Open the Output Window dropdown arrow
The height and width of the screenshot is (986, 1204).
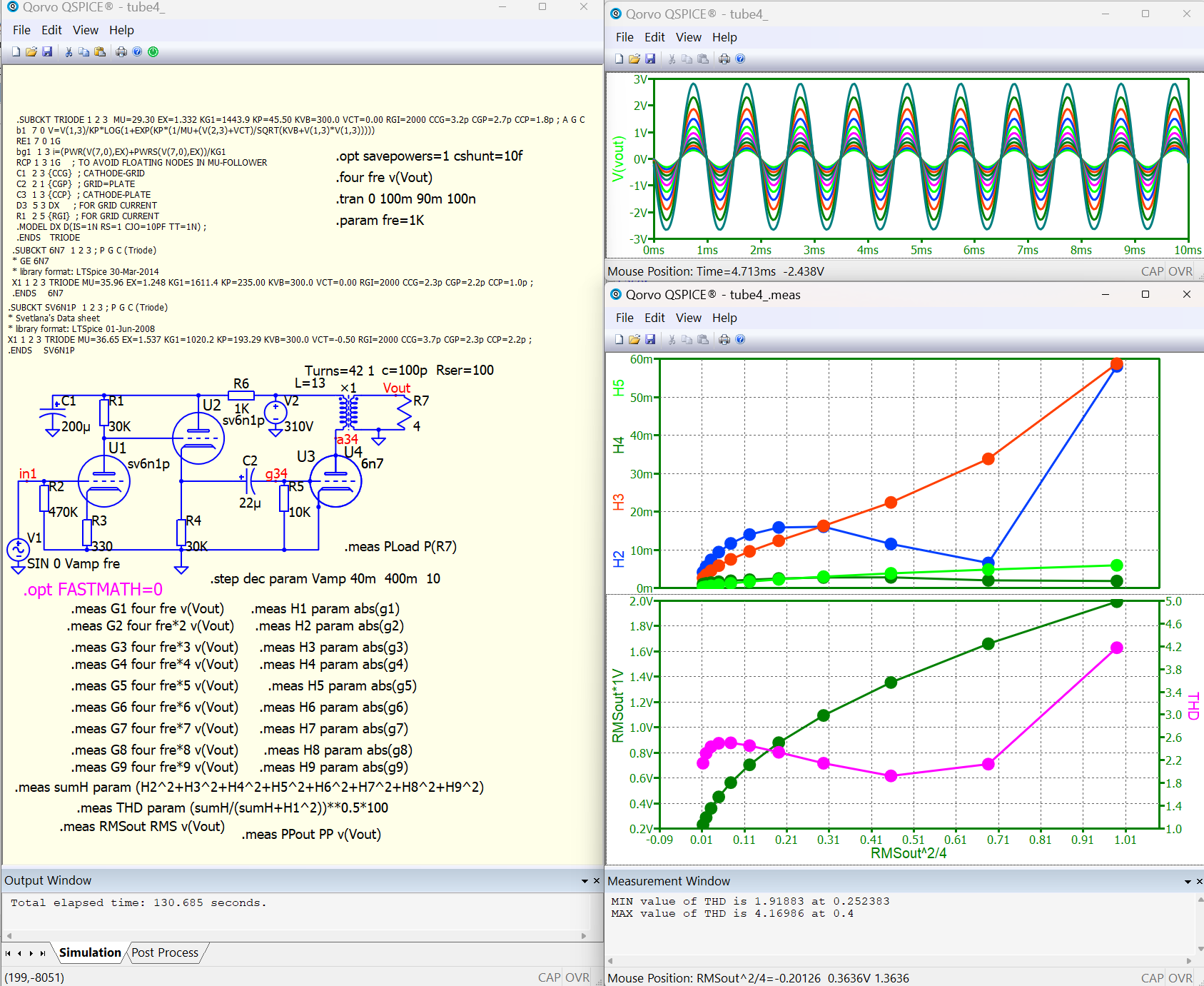585,881
